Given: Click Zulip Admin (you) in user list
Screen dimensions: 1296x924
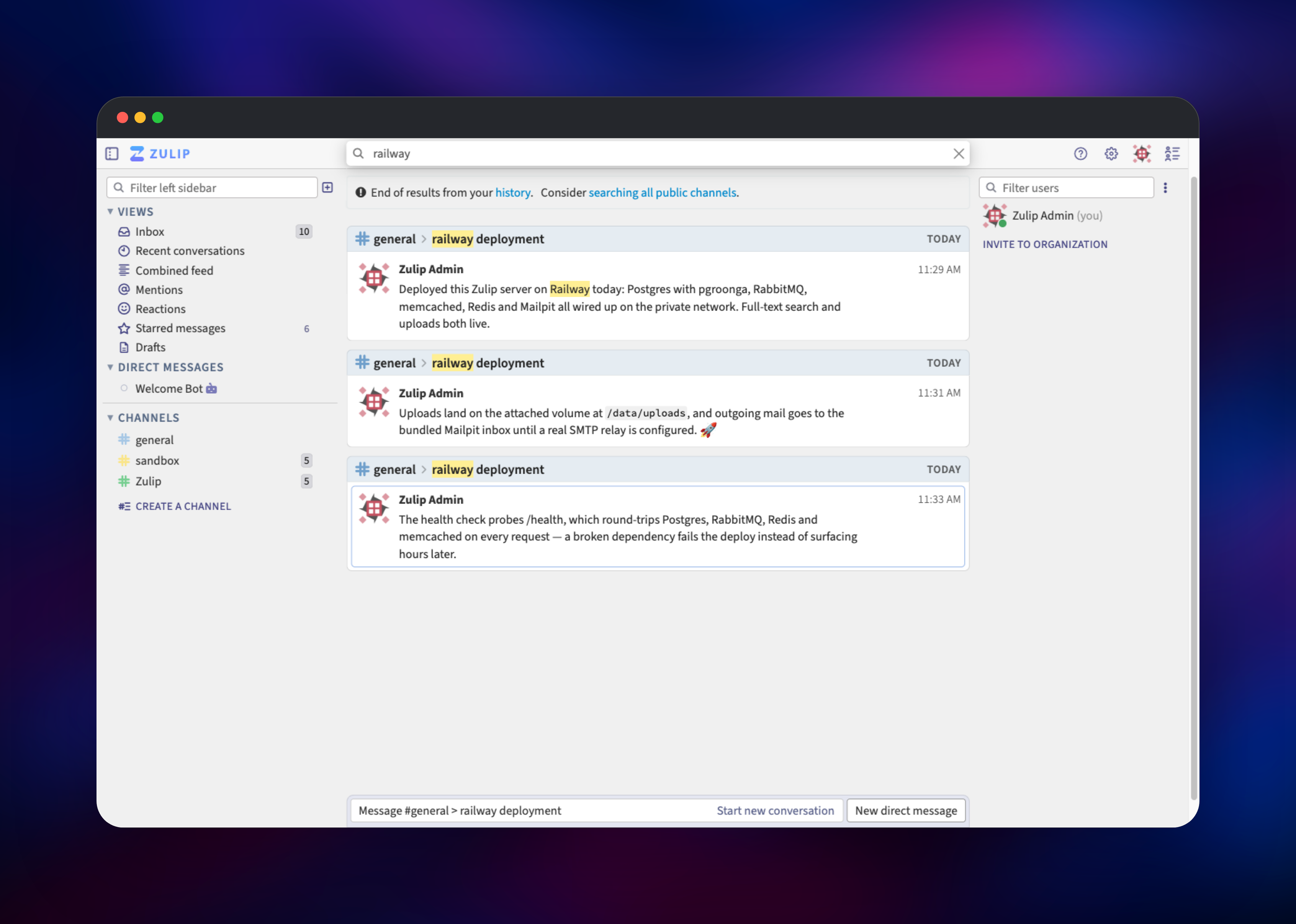Looking at the screenshot, I should coord(1057,216).
